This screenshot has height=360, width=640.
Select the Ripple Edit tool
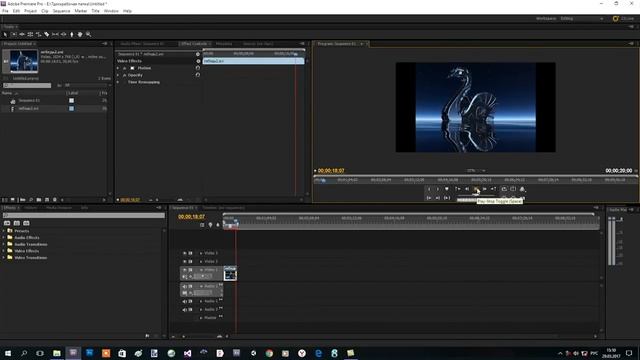pos(22,35)
